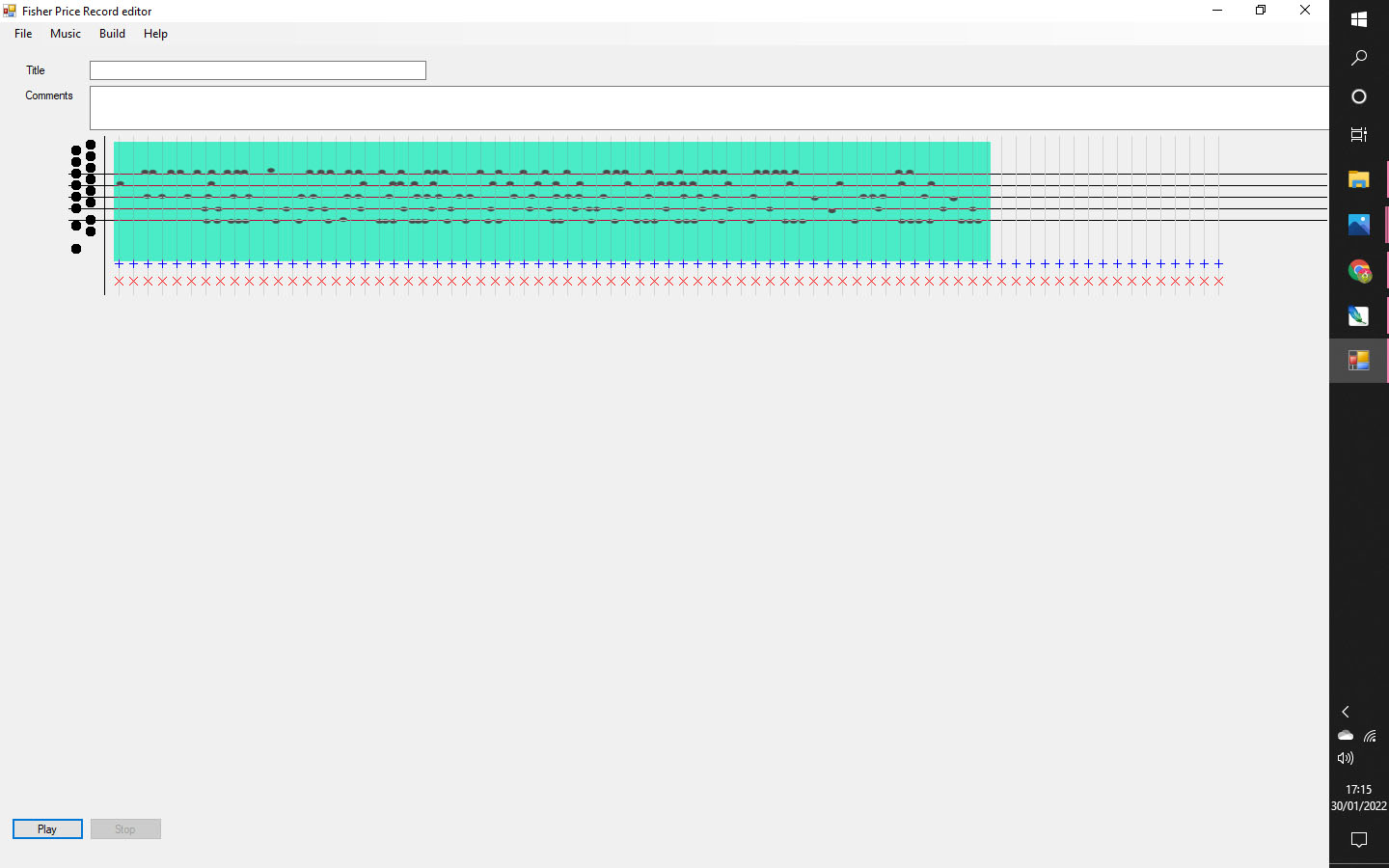Open the Music menu
This screenshot has height=868, width=1389.
tap(66, 34)
